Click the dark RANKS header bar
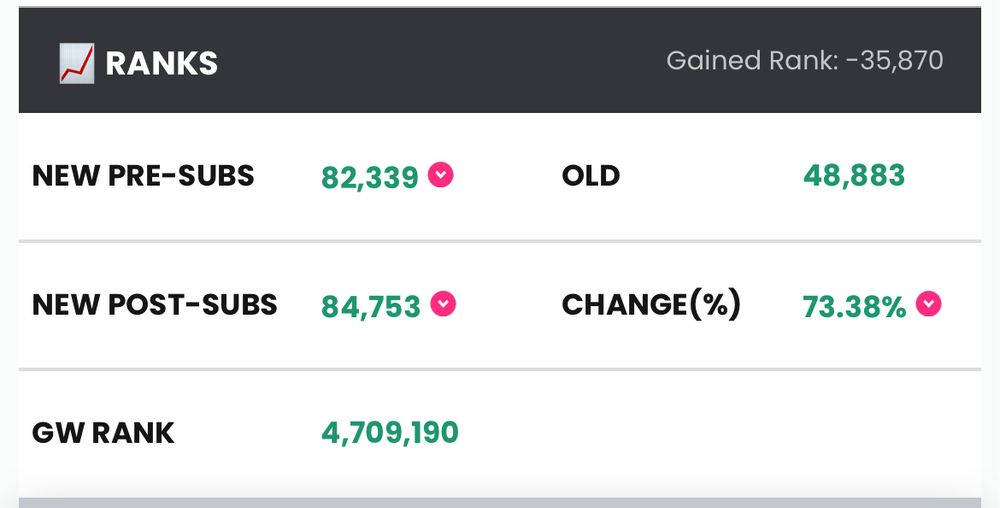This screenshot has height=508, width=1000. pyautogui.click(x=500, y=61)
